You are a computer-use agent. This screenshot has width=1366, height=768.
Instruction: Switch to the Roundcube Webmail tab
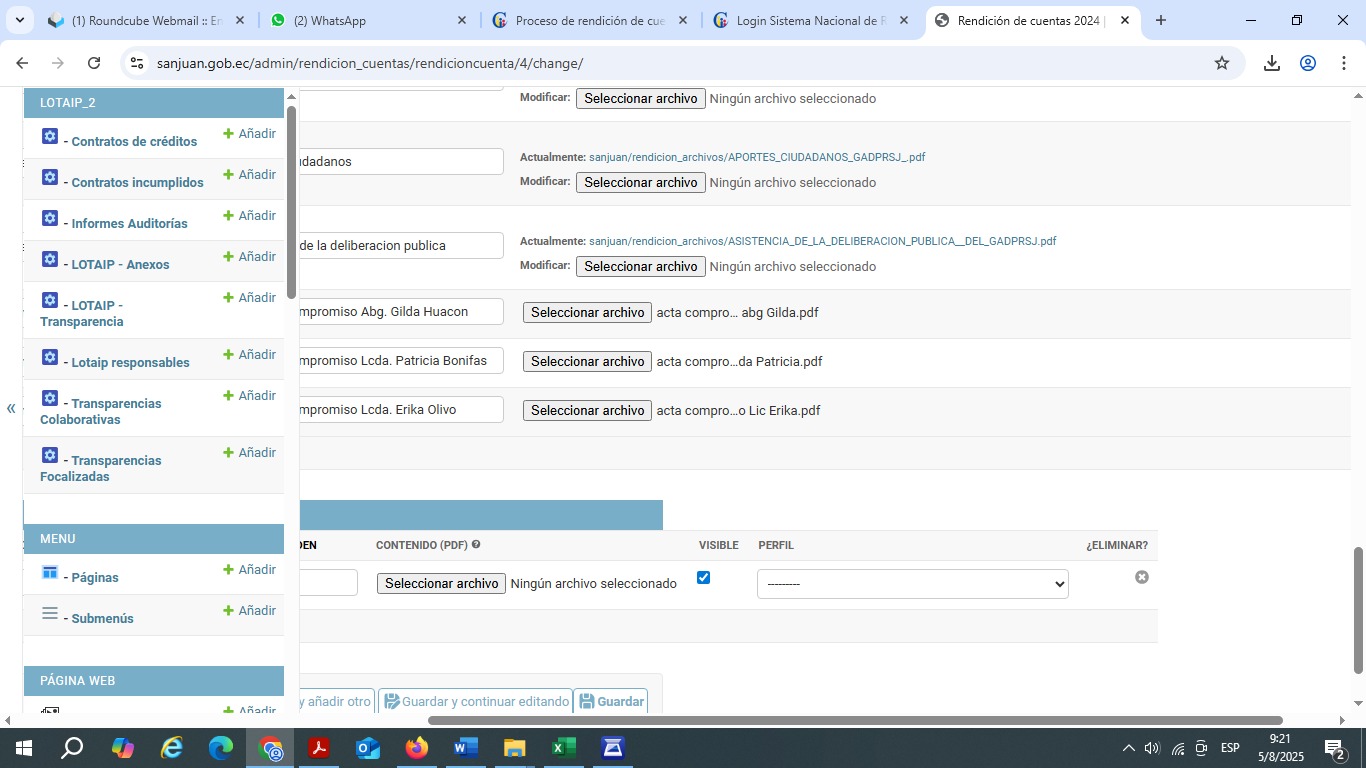(x=140, y=20)
